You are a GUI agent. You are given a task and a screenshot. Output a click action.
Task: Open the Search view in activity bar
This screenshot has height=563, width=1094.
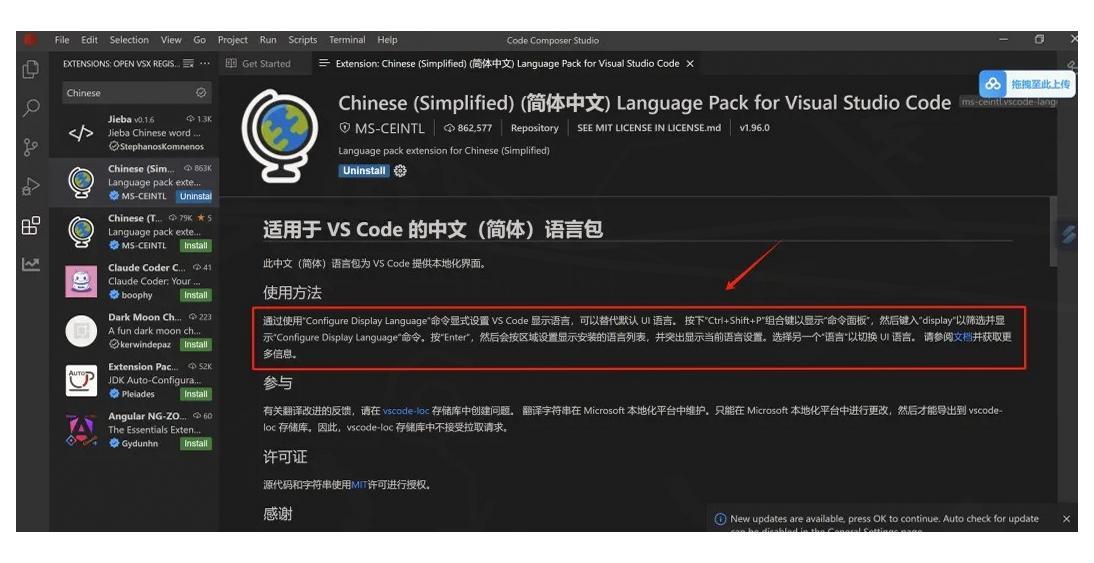(31, 108)
